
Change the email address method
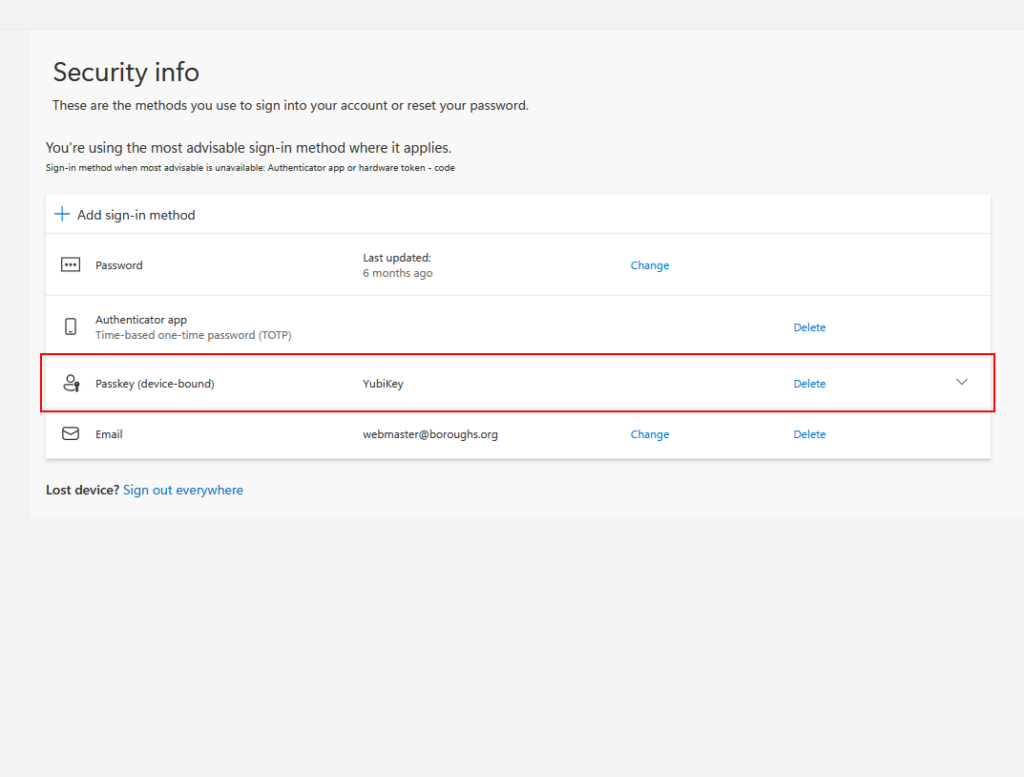(x=649, y=434)
